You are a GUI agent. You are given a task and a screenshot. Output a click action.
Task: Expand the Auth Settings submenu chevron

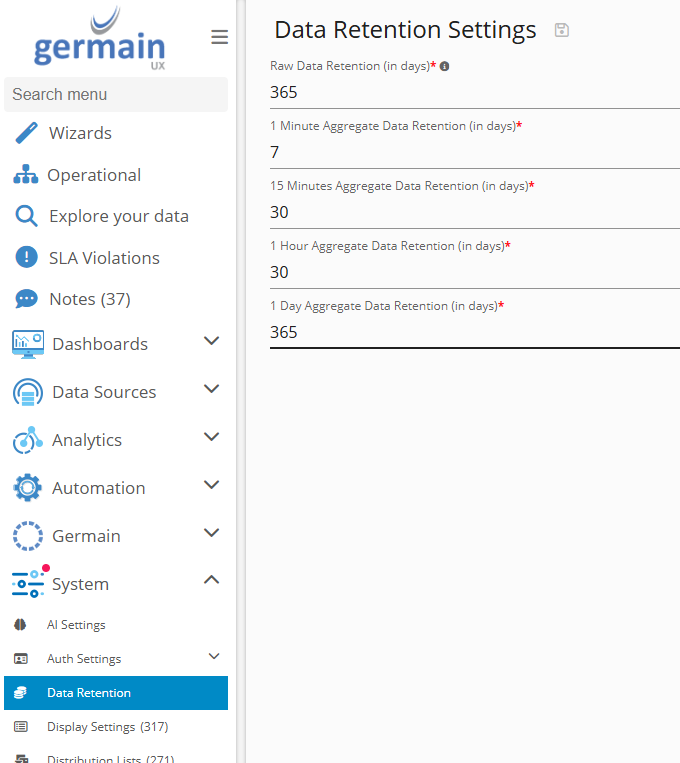click(x=213, y=657)
